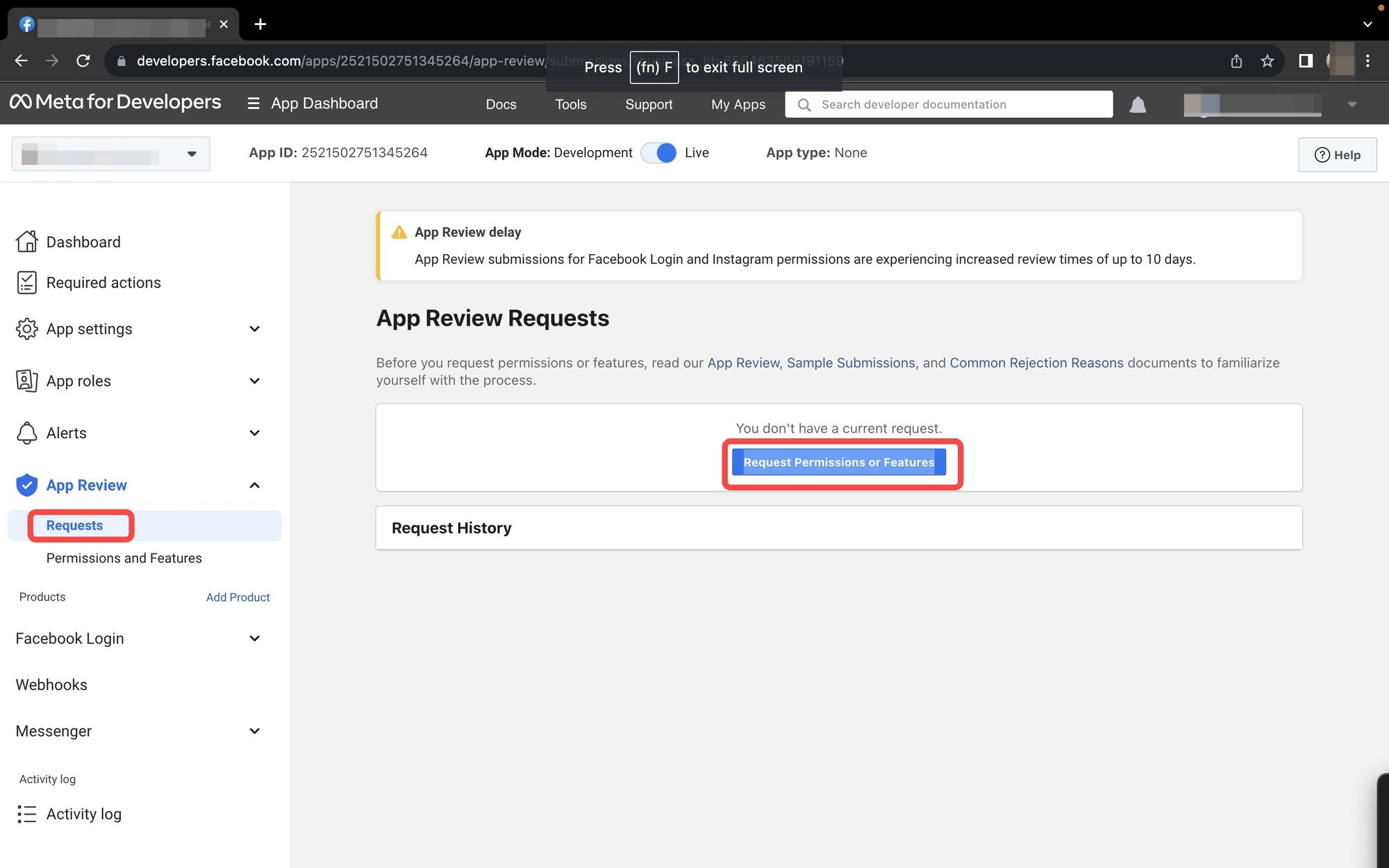Click the browser forward arrow
The height and width of the screenshot is (868, 1389).
pos(52,61)
